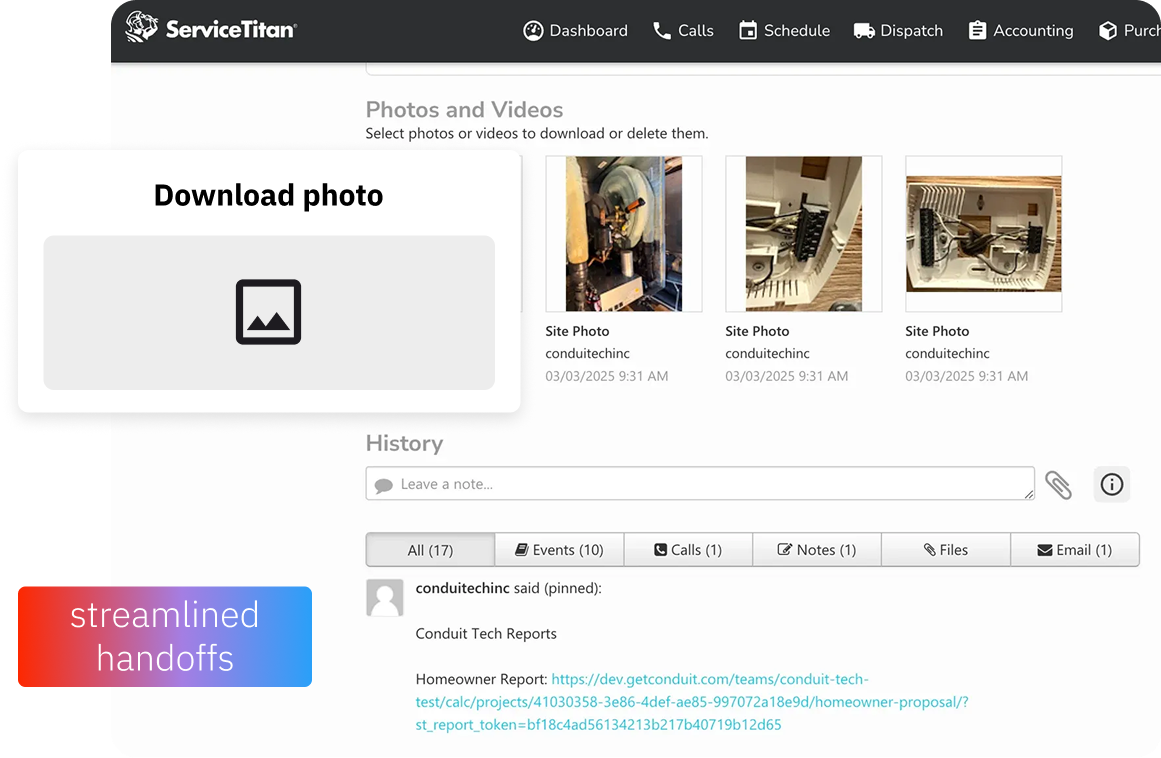Click the conduitechinc name in pinned note
Screen dimensions: 1161x758
tap(462, 588)
